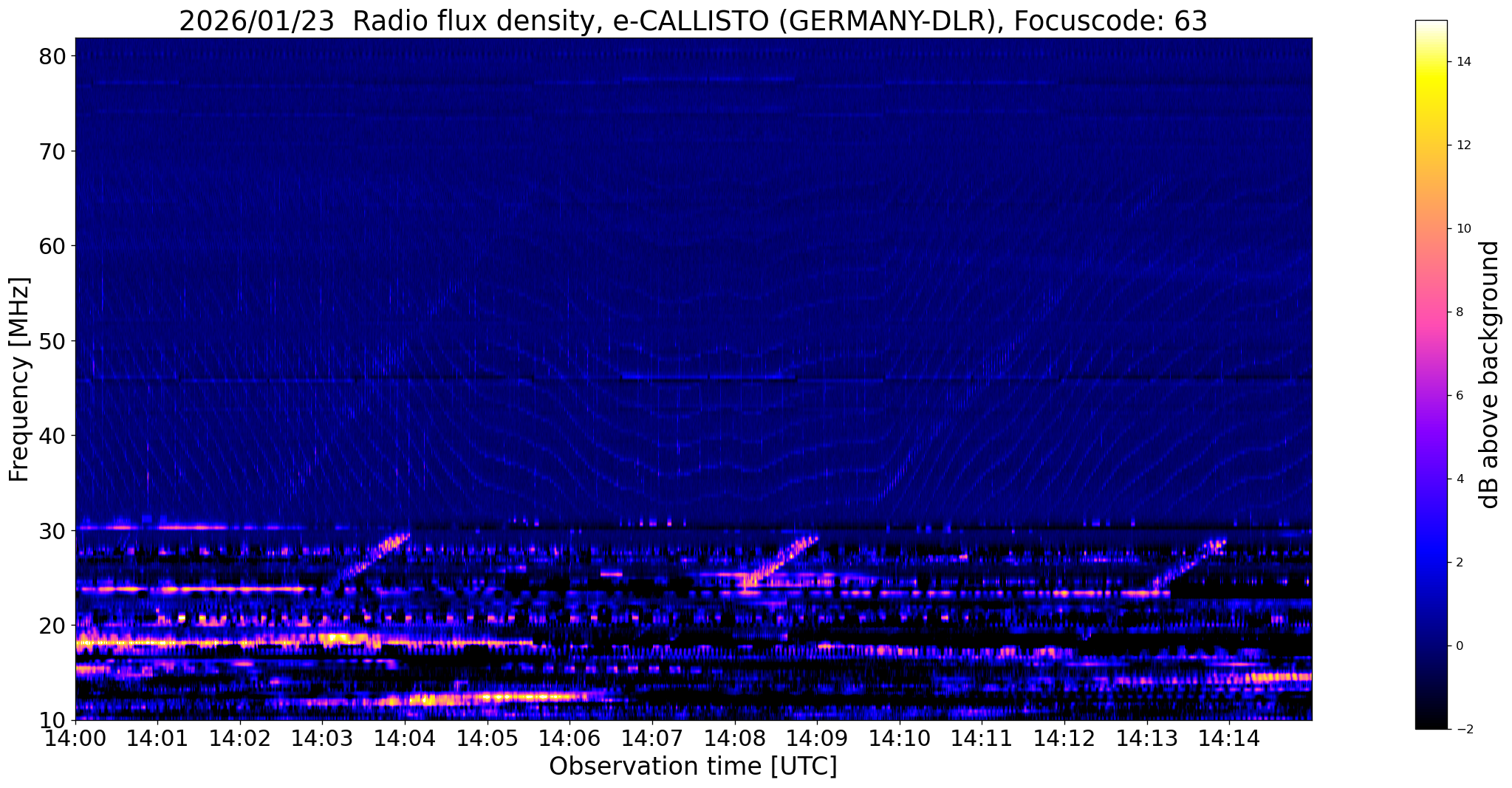Click the colorbar tick label 6
The height and width of the screenshot is (788, 1512).
(1460, 396)
